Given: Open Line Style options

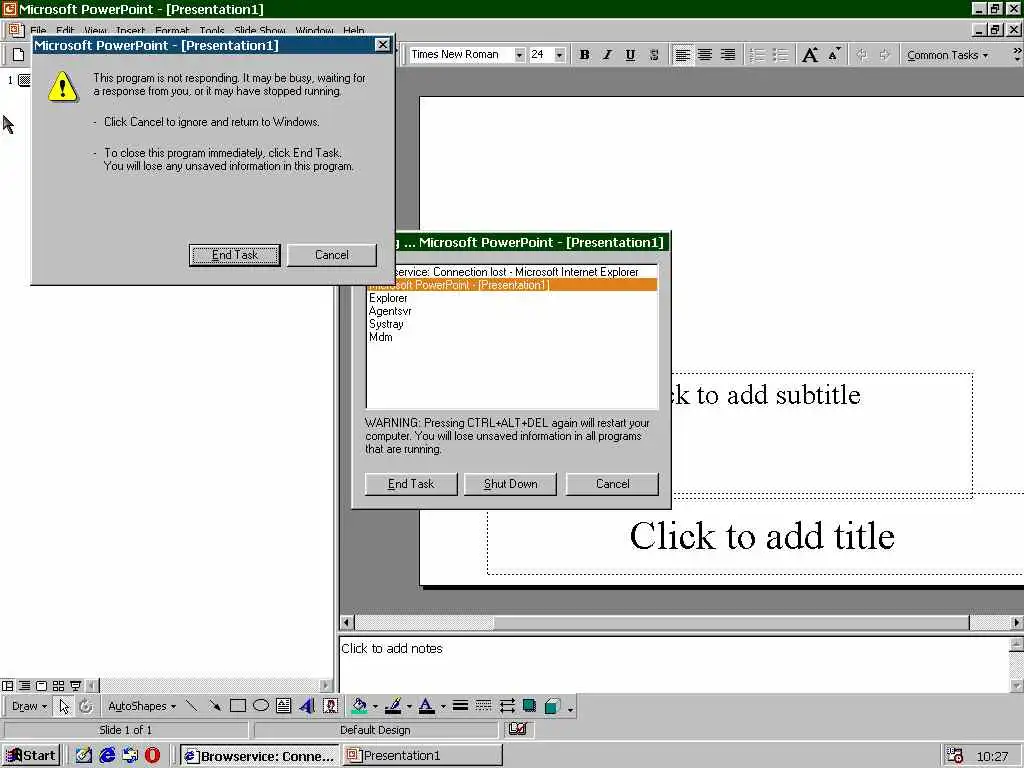Looking at the screenshot, I should (x=460, y=706).
